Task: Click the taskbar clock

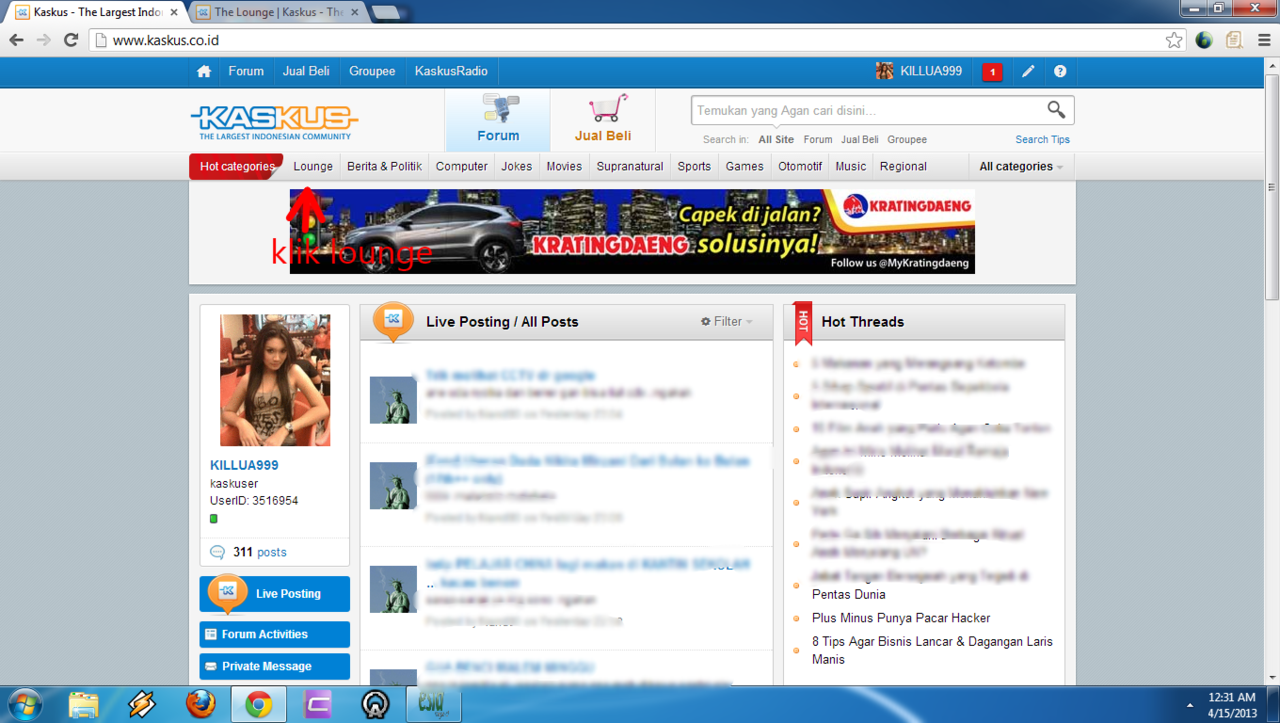Action: click(x=1231, y=705)
